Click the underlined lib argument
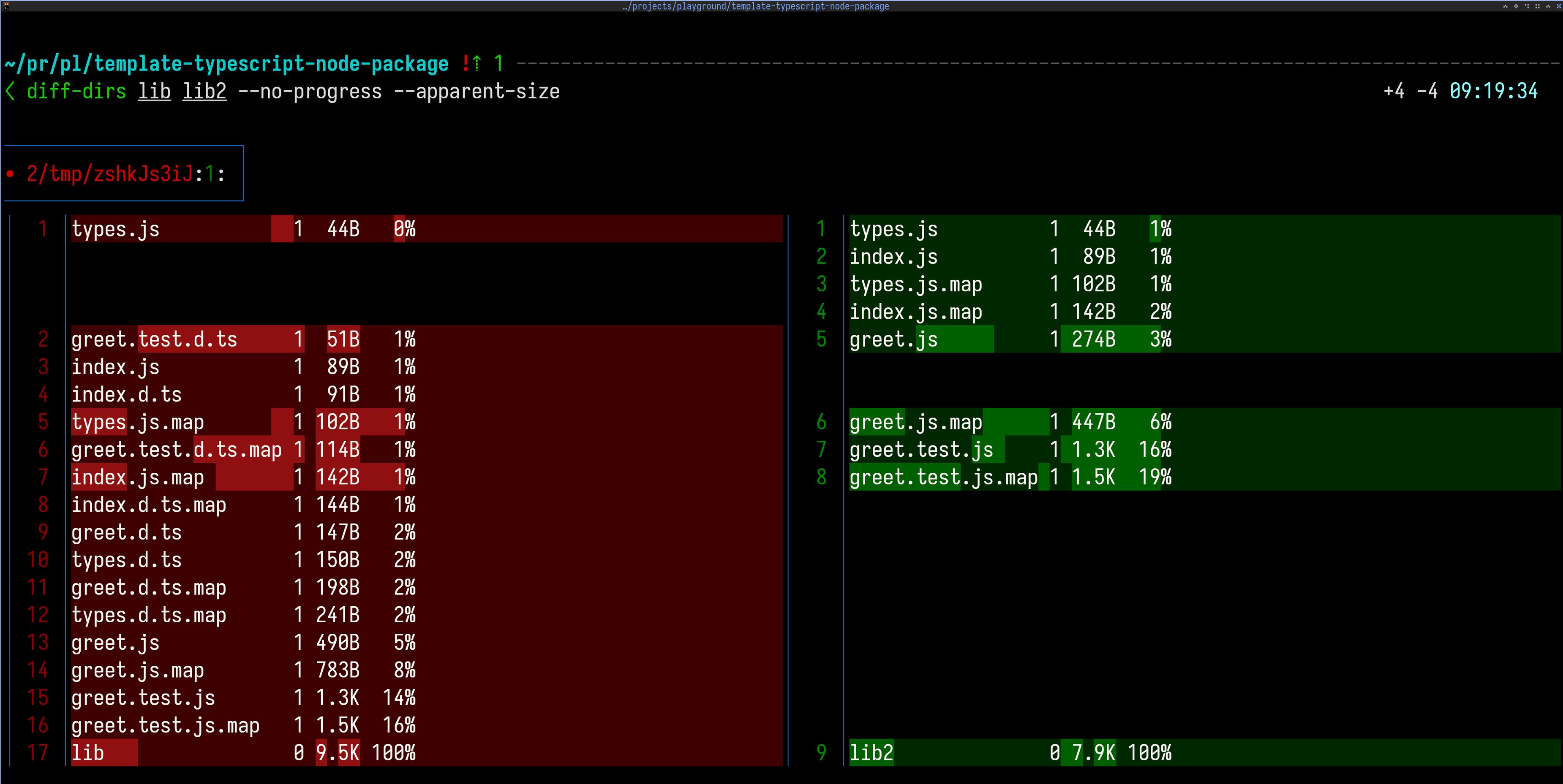Screen dimensions: 1563x784 (x=154, y=92)
